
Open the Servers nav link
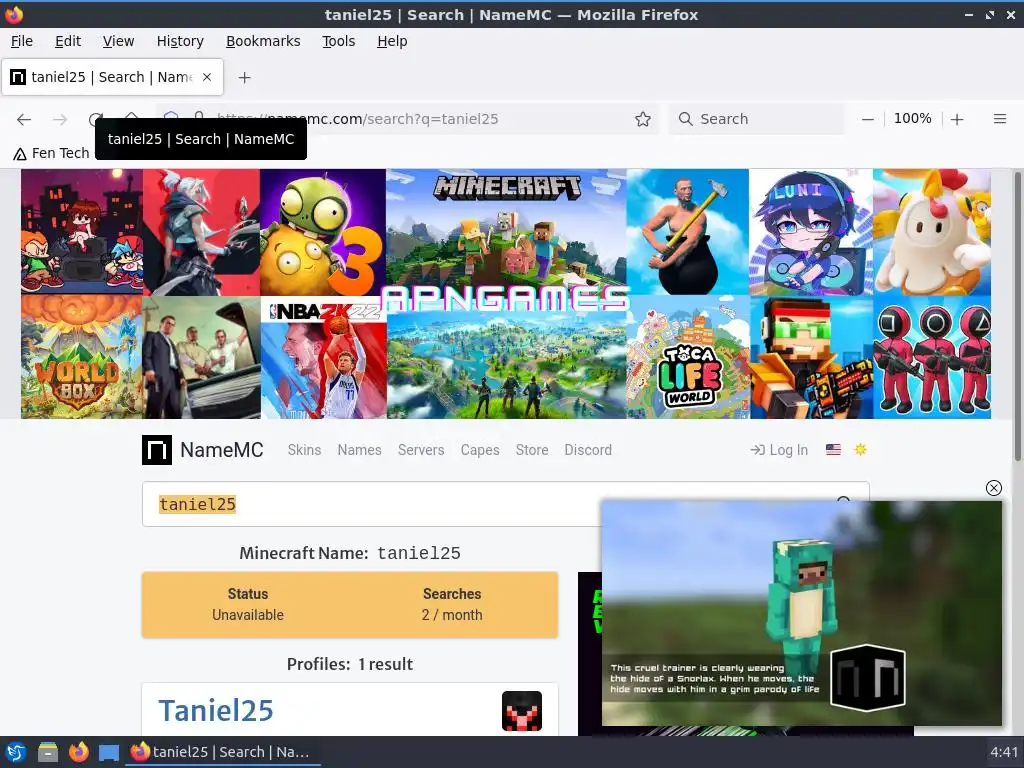click(x=421, y=450)
